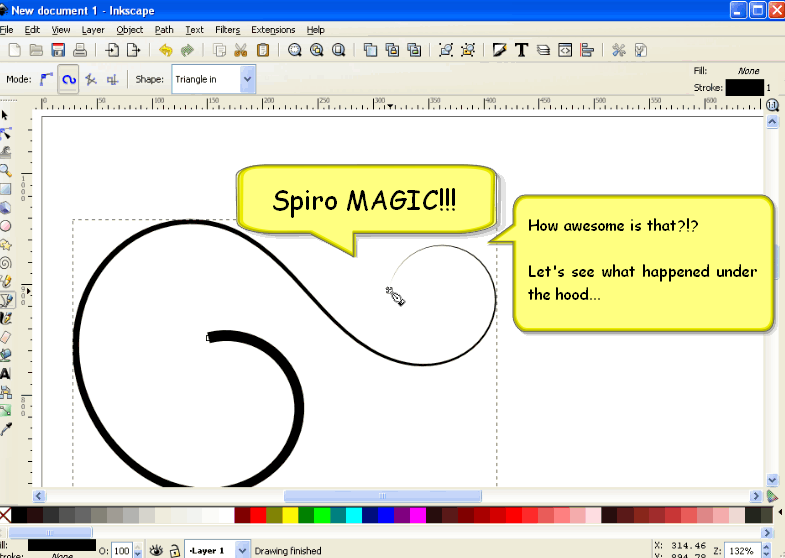Viewport: 785px width, 558px height.
Task: Click the Cut scissors icon
Action: tap(241, 50)
